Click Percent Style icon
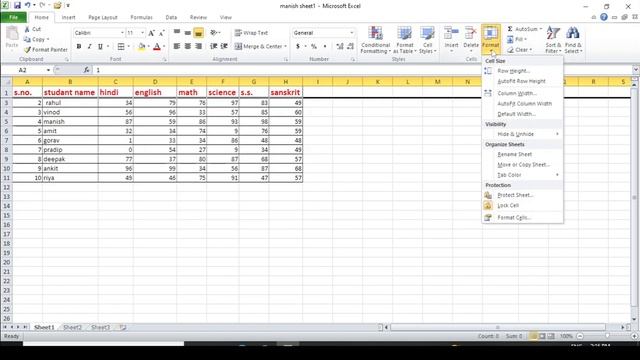The height and width of the screenshot is (360, 640). [x=313, y=47]
